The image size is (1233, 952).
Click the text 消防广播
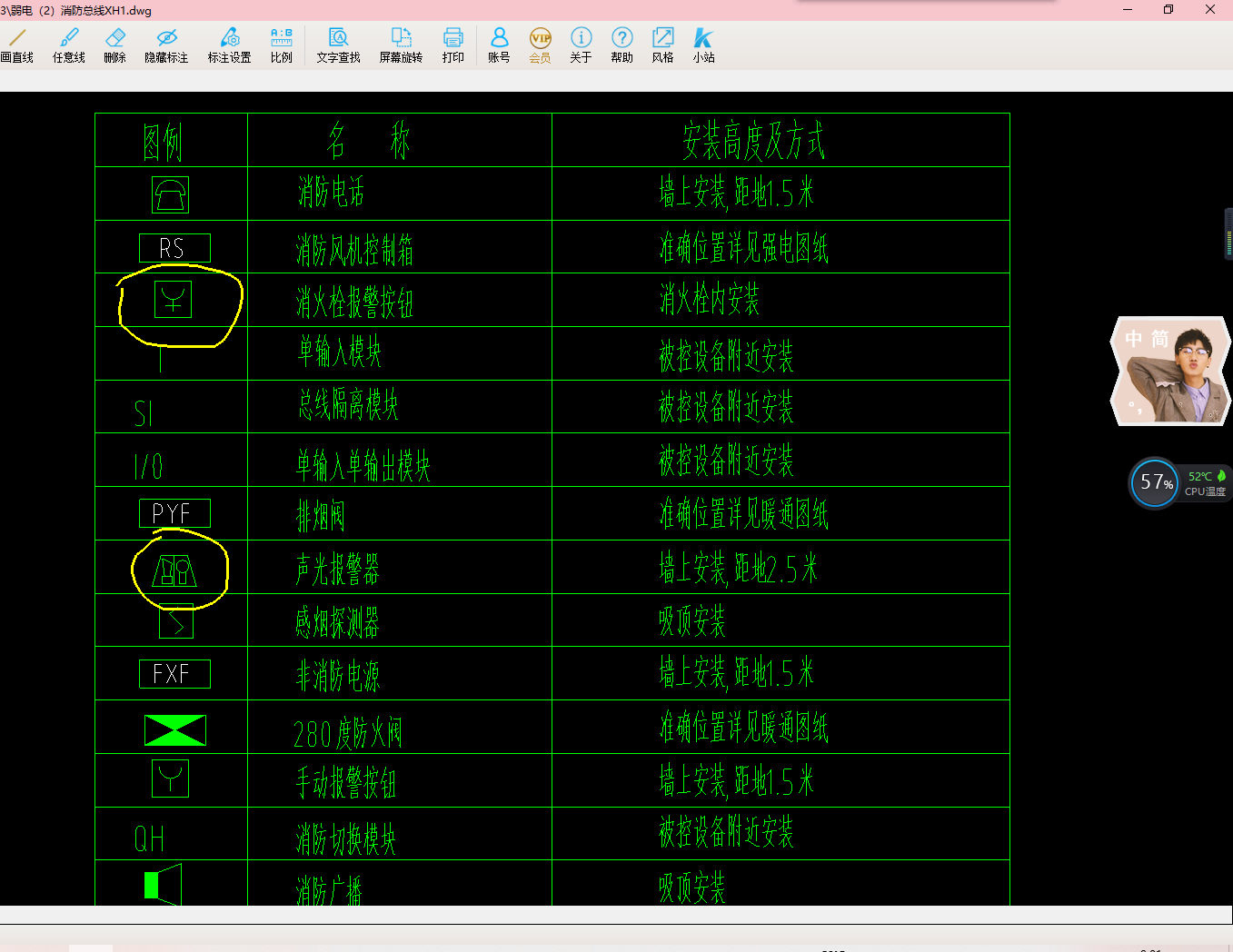pyautogui.click(x=329, y=889)
